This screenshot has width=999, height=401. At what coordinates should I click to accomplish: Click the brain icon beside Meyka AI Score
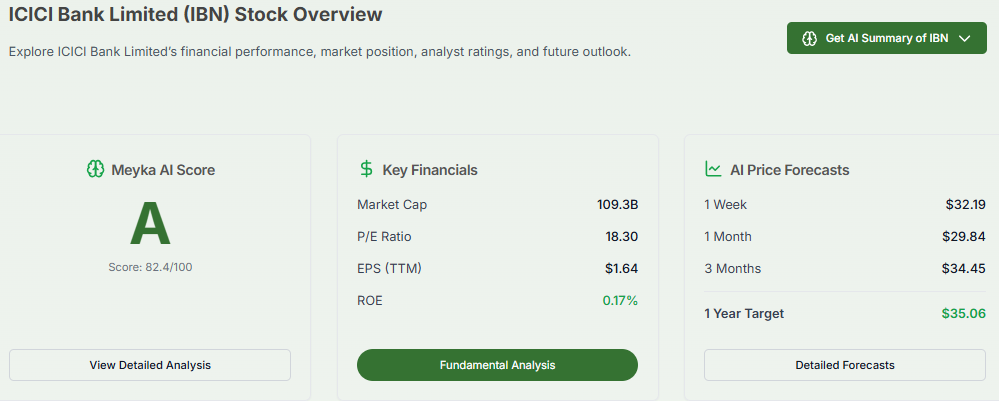(95, 169)
